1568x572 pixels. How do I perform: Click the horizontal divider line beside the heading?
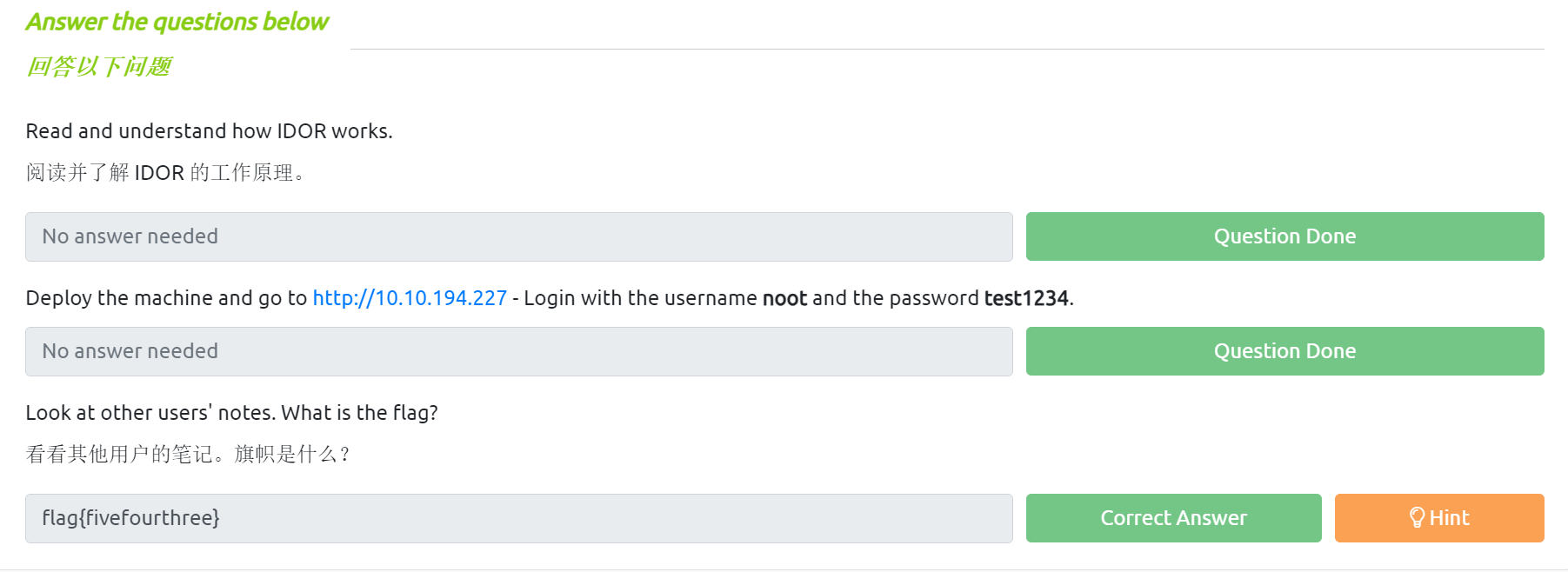(x=946, y=50)
